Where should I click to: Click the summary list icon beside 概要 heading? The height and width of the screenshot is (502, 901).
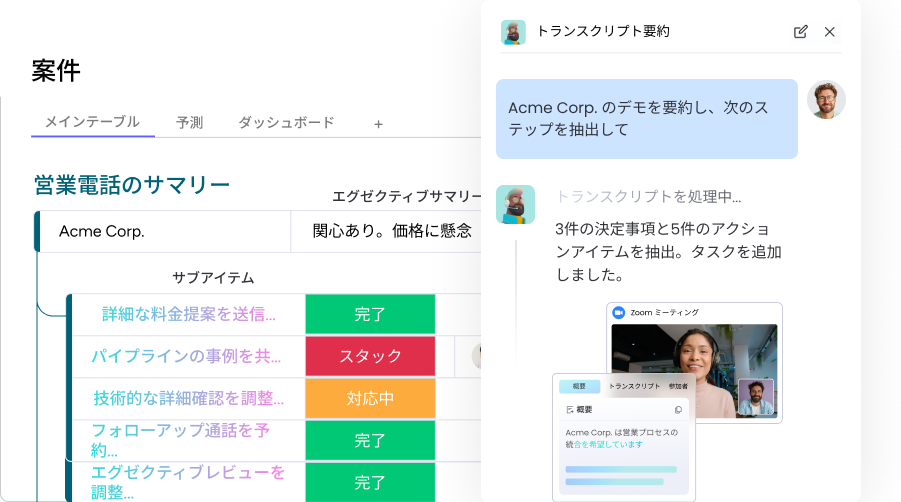[x=569, y=410]
